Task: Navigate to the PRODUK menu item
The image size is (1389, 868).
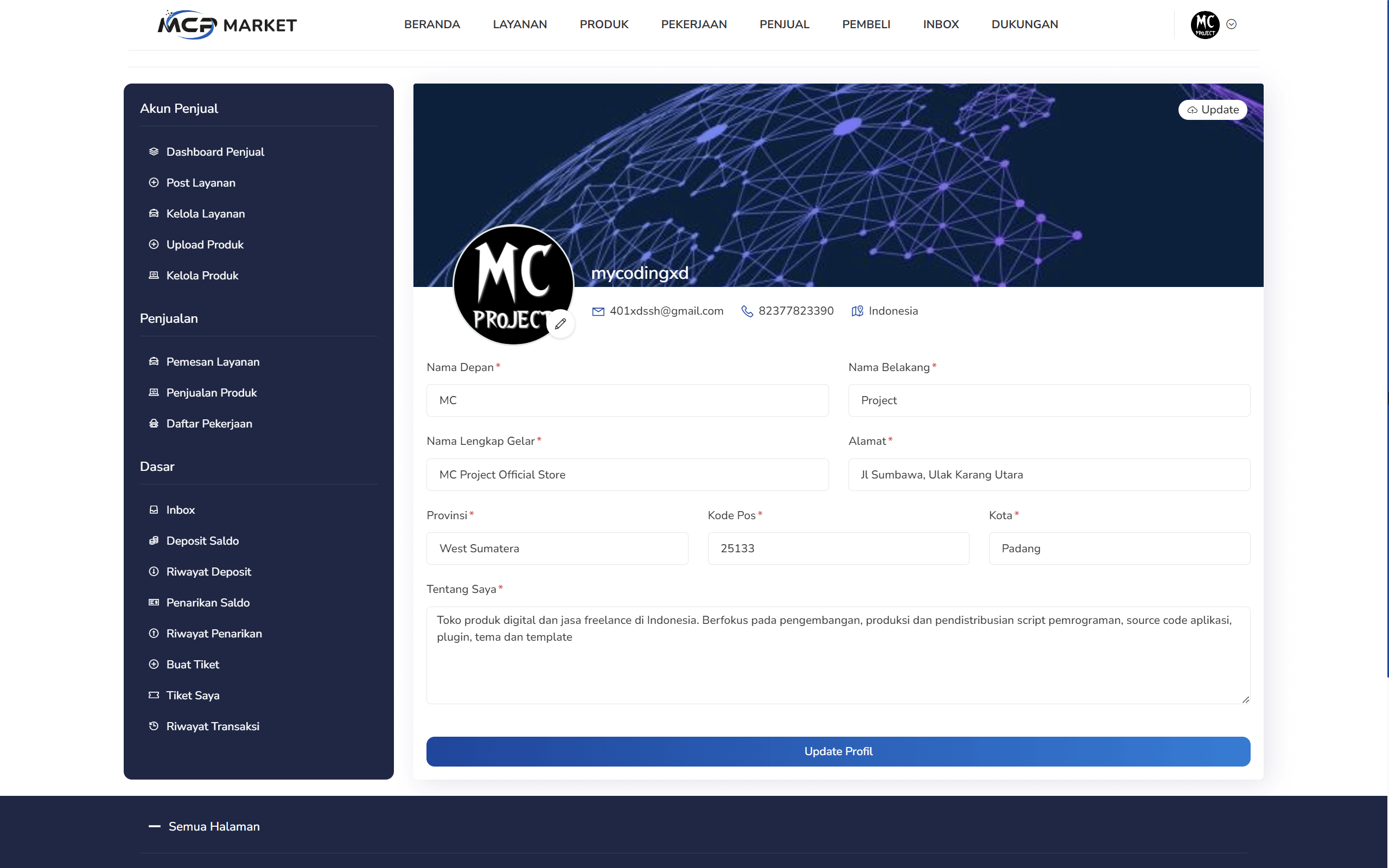Action: pyautogui.click(x=604, y=24)
